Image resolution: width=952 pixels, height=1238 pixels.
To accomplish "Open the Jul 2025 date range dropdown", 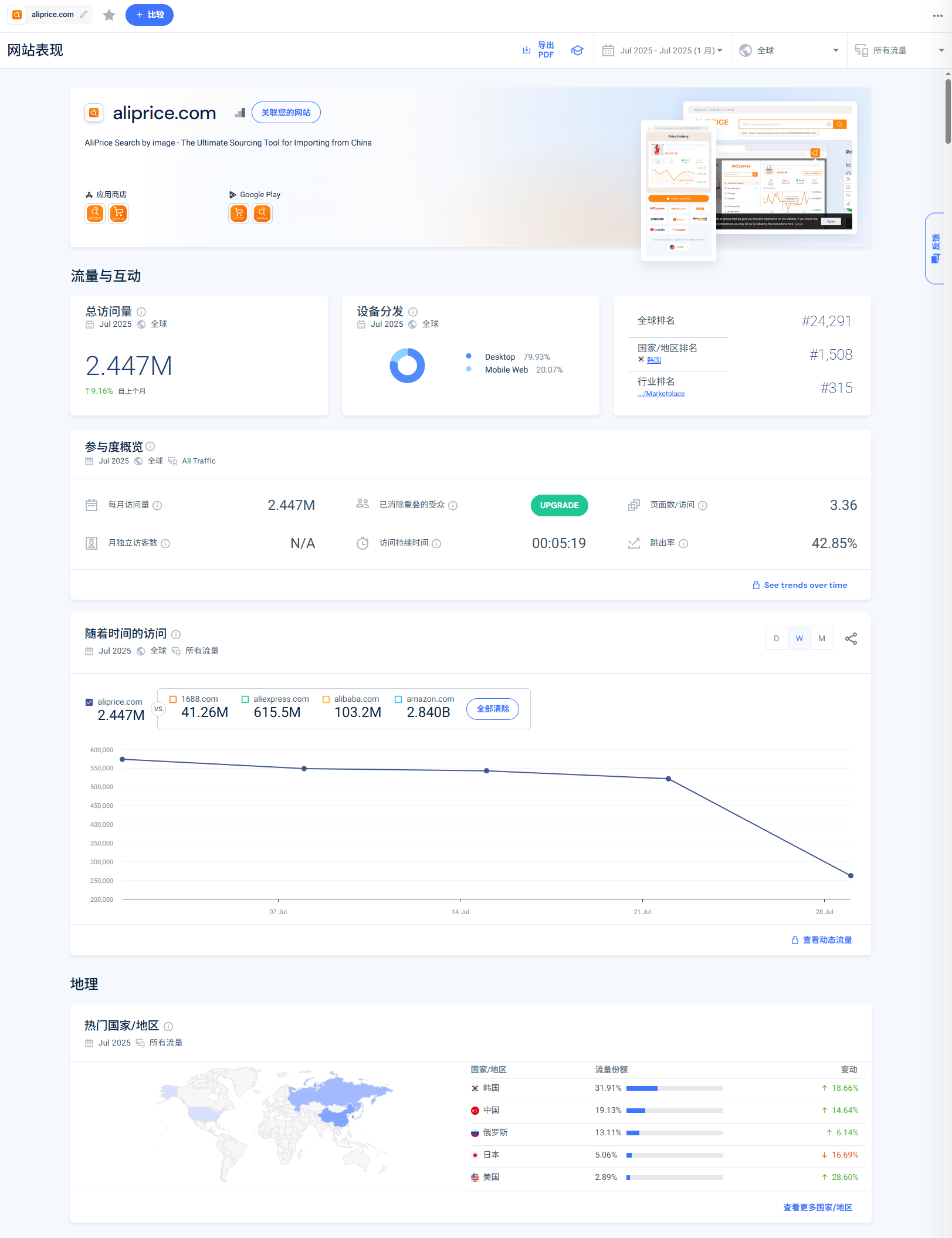I will pyautogui.click(x=663, y=50).
